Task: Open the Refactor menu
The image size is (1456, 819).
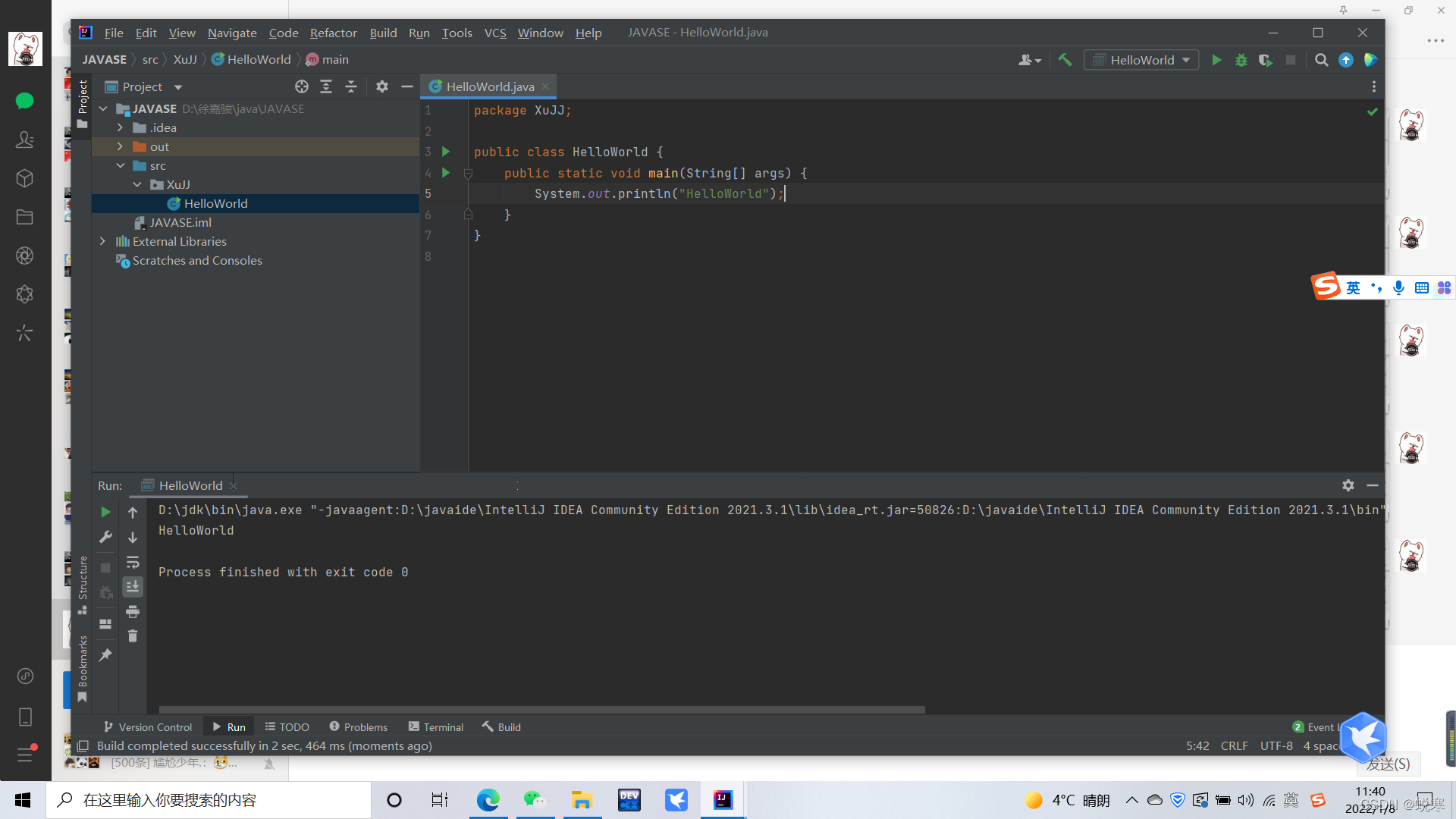Action: pyautogui.click(x=333, y=33)
